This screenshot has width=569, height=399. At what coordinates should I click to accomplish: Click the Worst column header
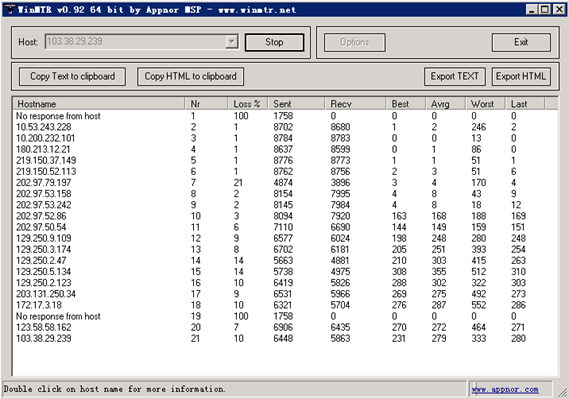coord(485,104)
